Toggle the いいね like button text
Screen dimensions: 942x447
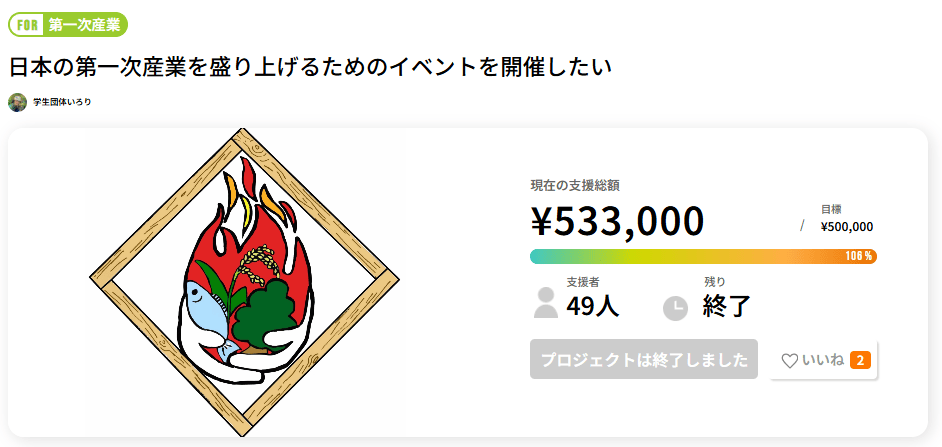[x=823, y=360]
